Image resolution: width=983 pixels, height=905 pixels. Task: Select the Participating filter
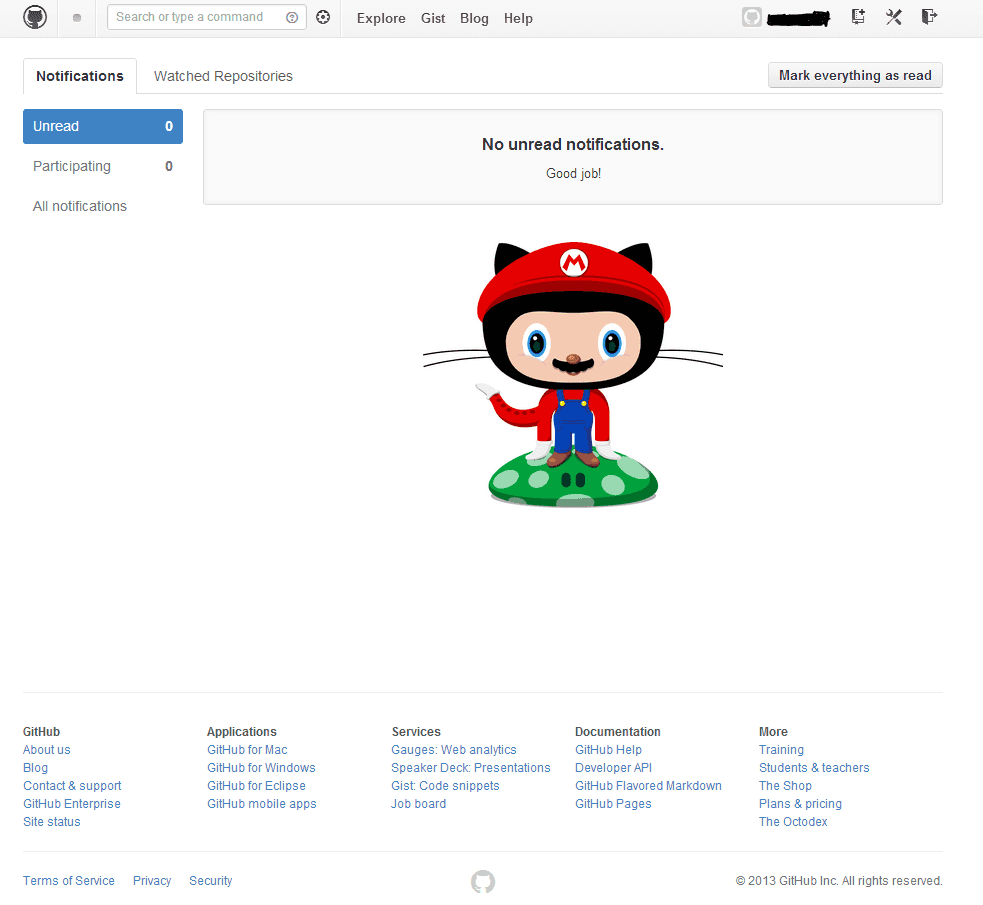[103, 166]
